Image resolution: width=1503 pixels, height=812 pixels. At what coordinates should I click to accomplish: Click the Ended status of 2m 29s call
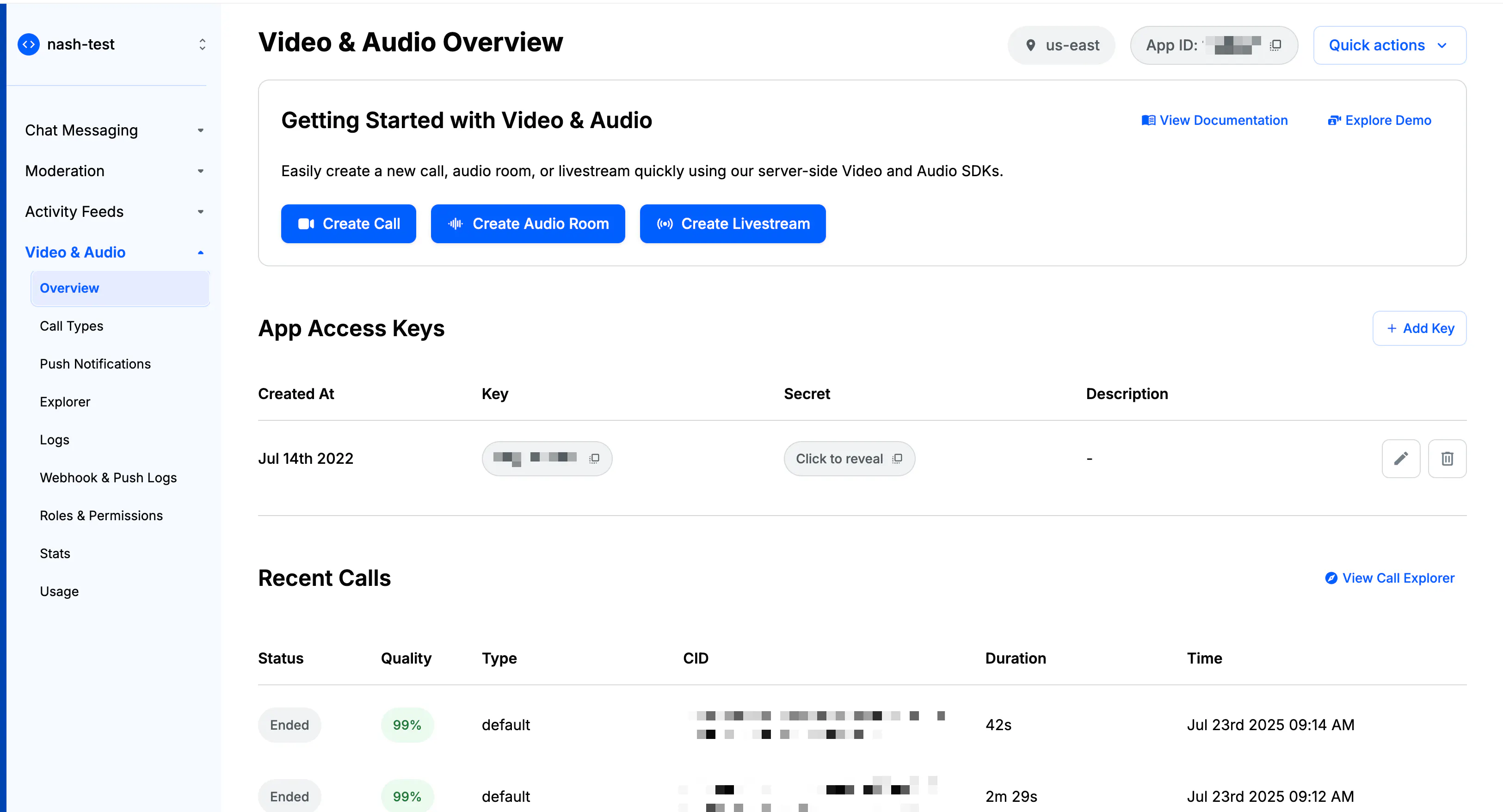pyautogui.click(x=290, y=796)
